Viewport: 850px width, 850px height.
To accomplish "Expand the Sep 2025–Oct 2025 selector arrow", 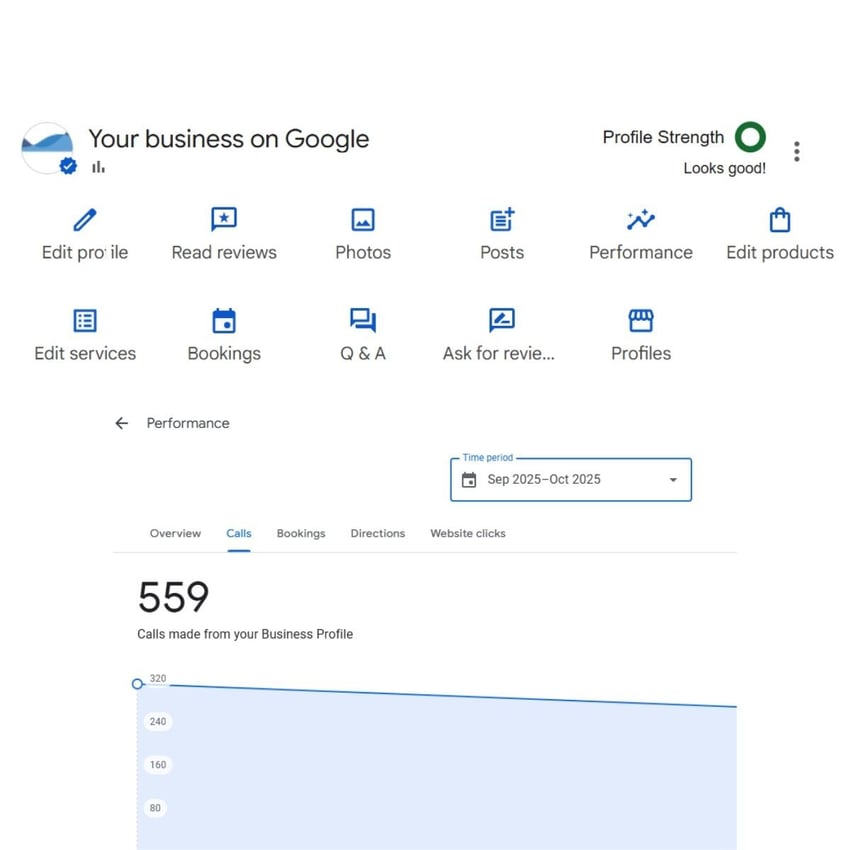I will [x=673, y=479].
